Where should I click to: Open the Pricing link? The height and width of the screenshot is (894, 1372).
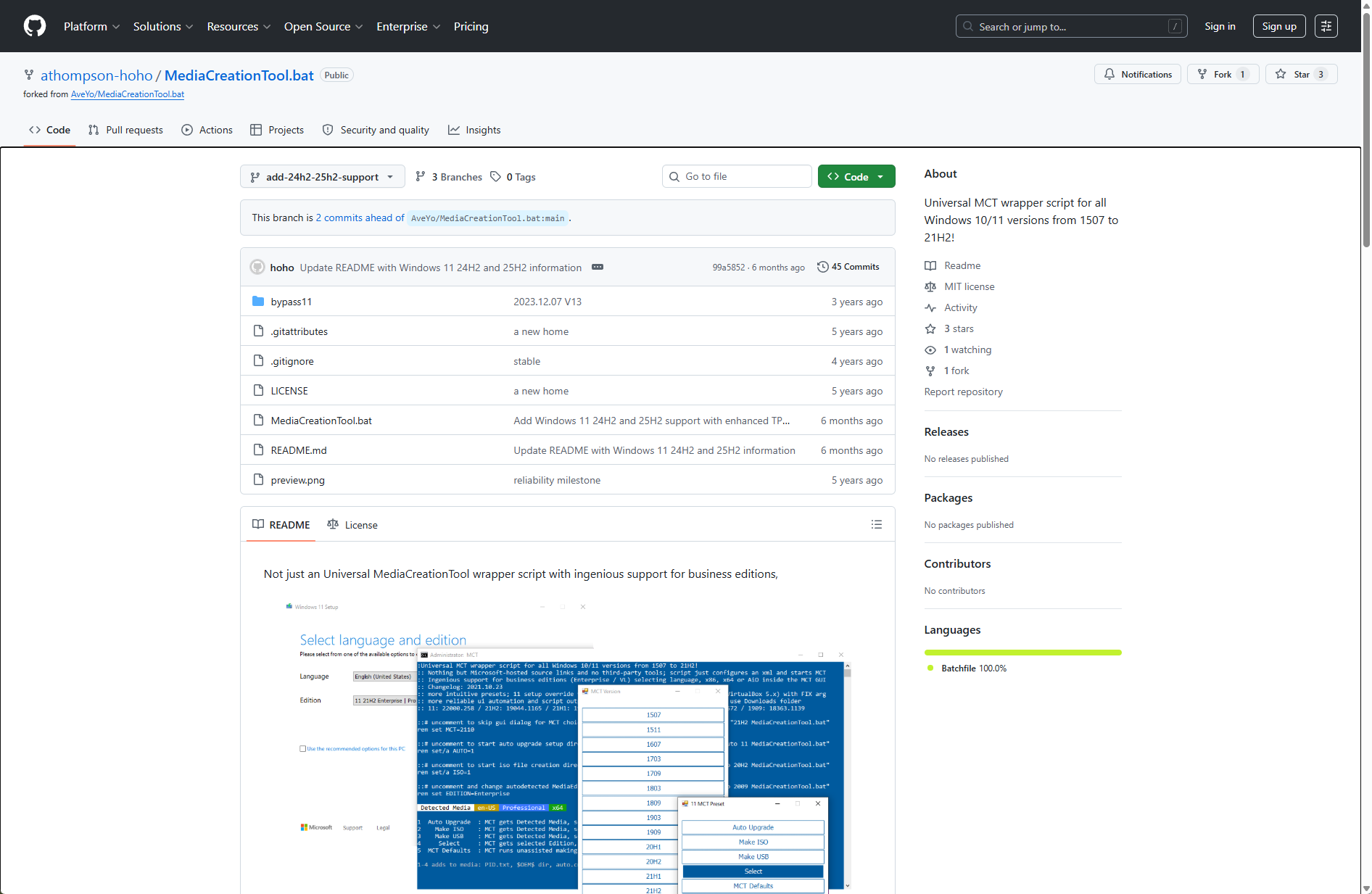471,26
